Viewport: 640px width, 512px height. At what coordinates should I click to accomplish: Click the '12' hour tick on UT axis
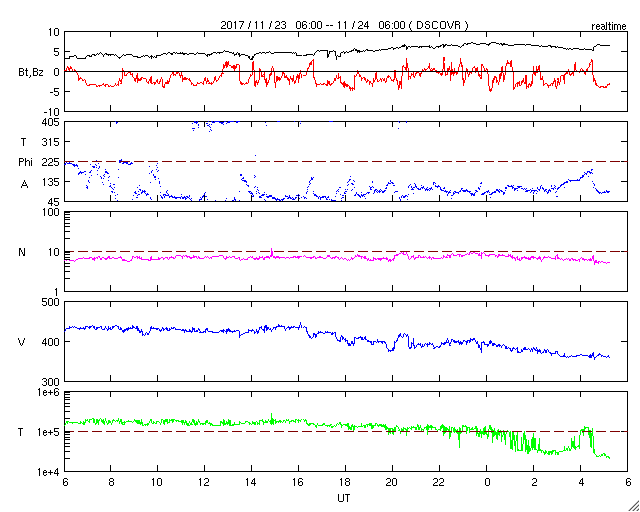[x=204, y=482]
